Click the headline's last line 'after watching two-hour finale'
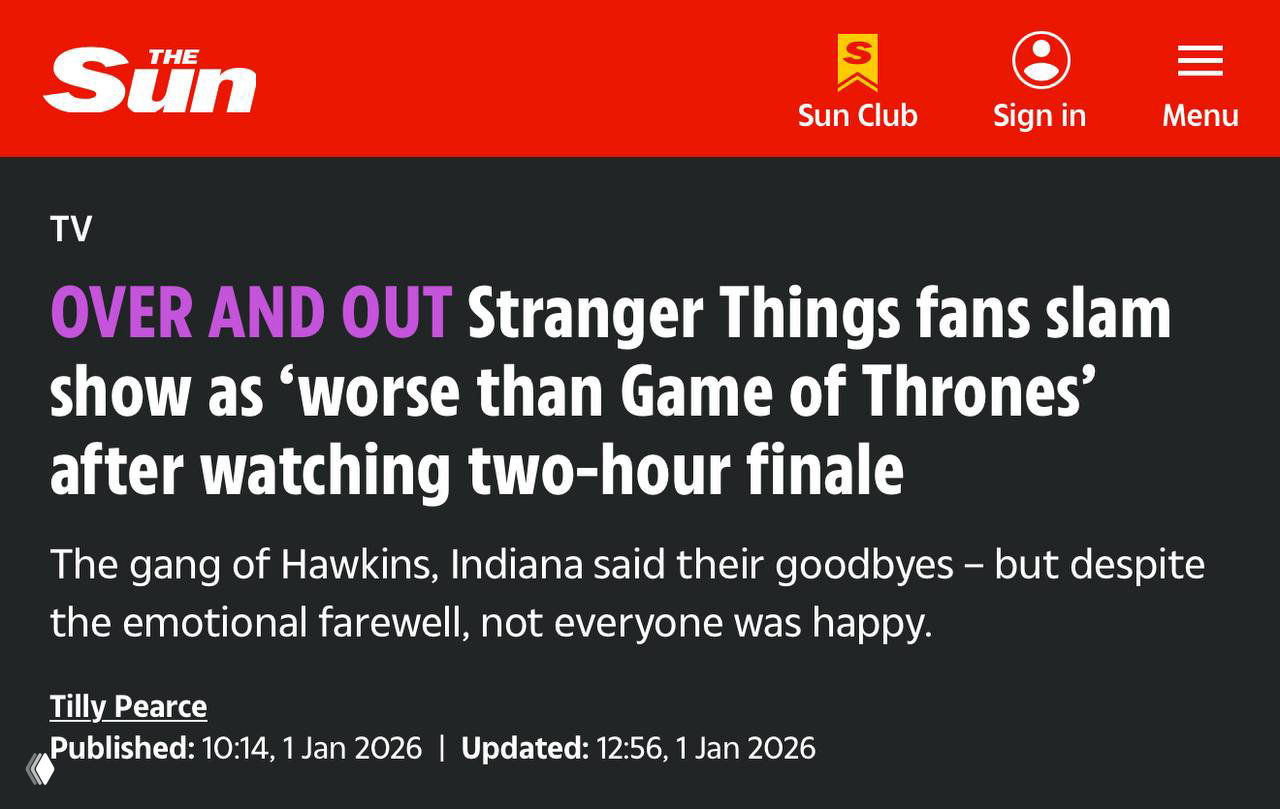1280x809 pixels. (476, 470)
